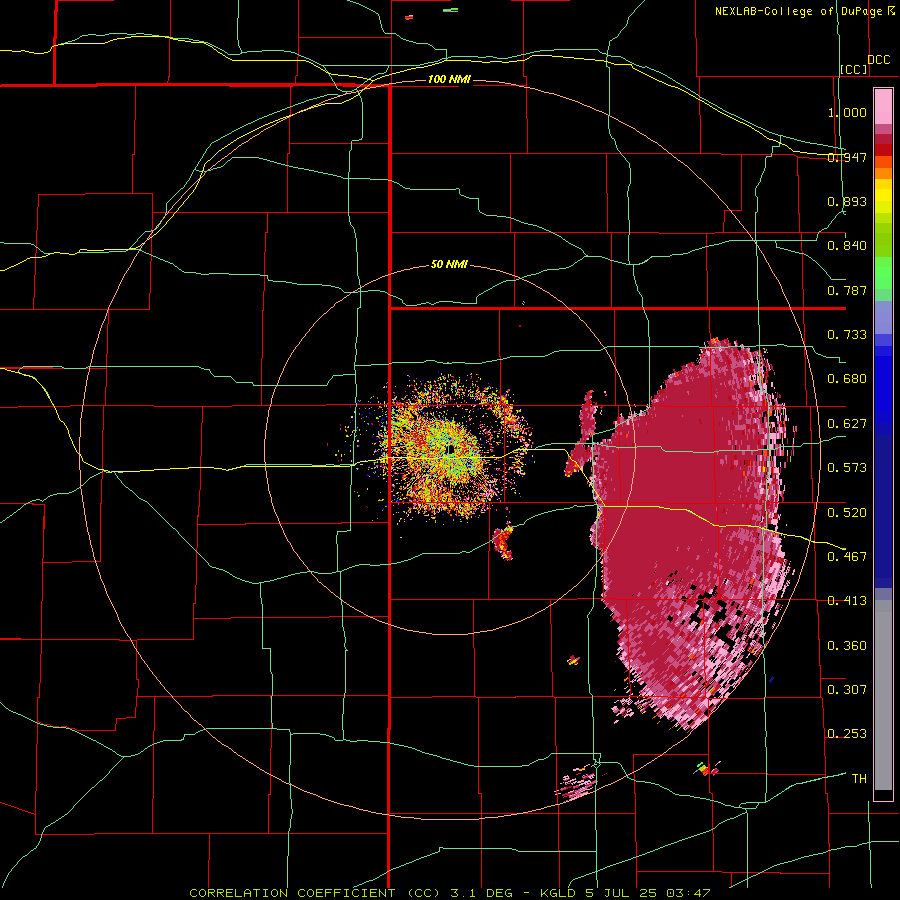
Task: Click the 0.733 scale value
Action: pos(847,335)
